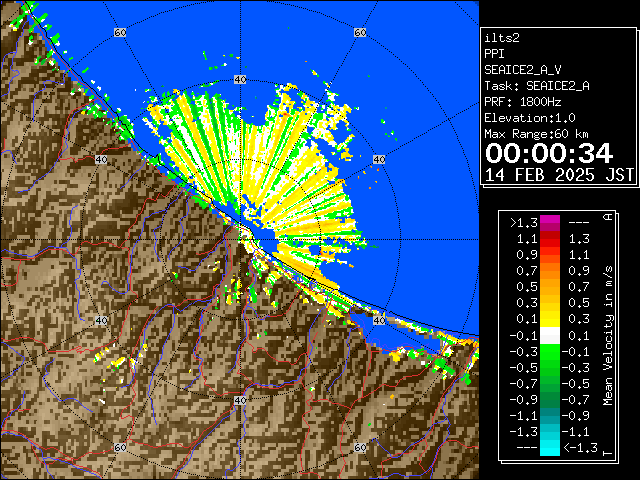
Task: Click the '40' range label due south of radar
Action: point(240,400)
